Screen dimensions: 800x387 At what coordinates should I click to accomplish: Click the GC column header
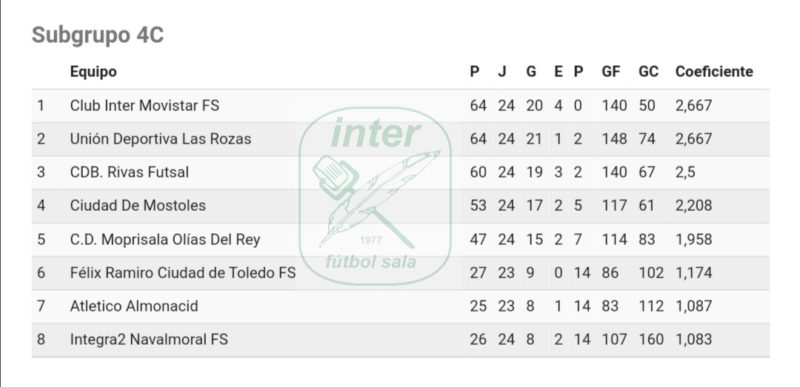click(x=648, y=71)
